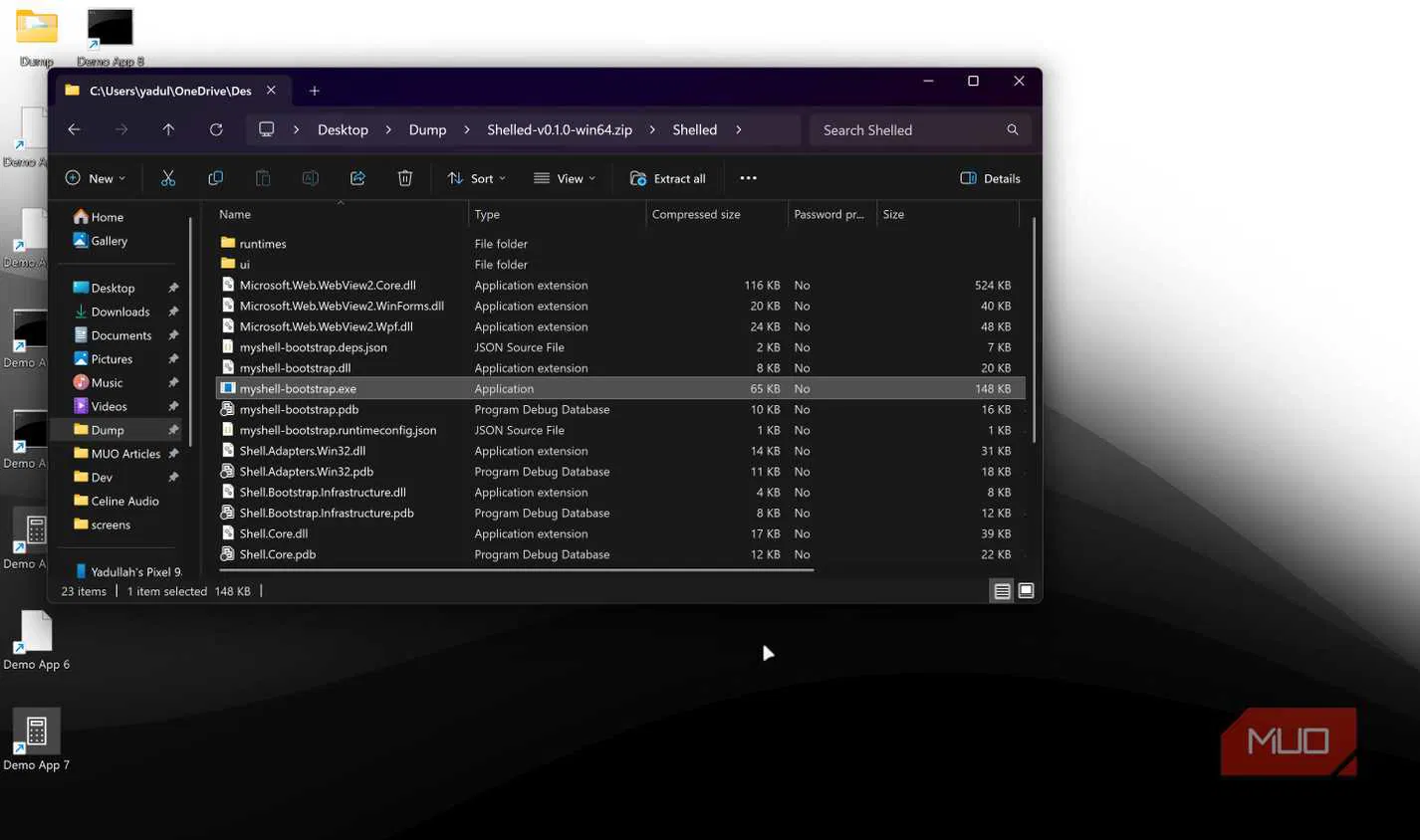
Task: Unpin Dump folder using its pin icon
Action: pyautogui.click(x=173, y=430)
